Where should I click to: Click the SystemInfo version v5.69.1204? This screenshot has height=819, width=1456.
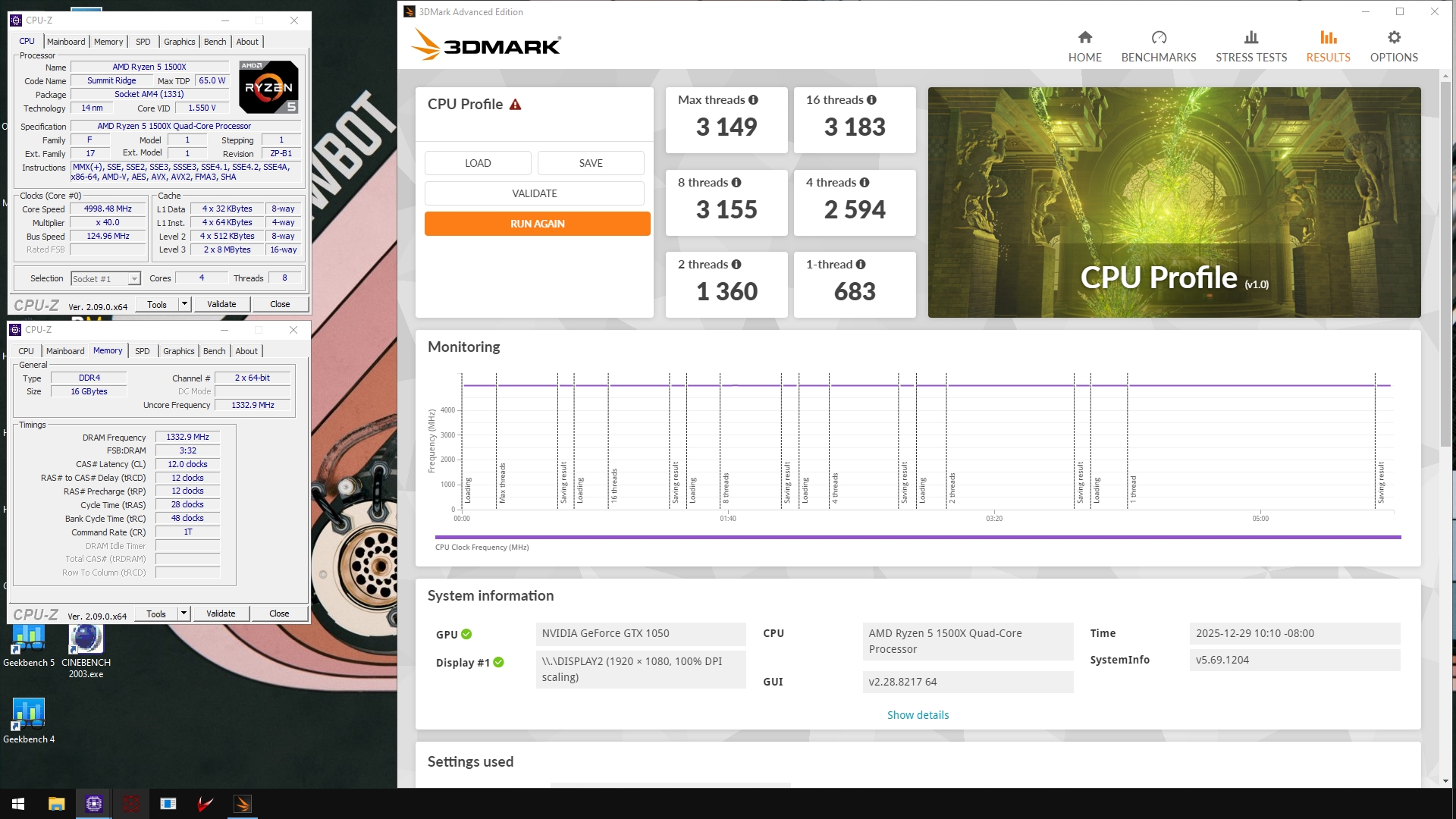tap(1294, 660)
